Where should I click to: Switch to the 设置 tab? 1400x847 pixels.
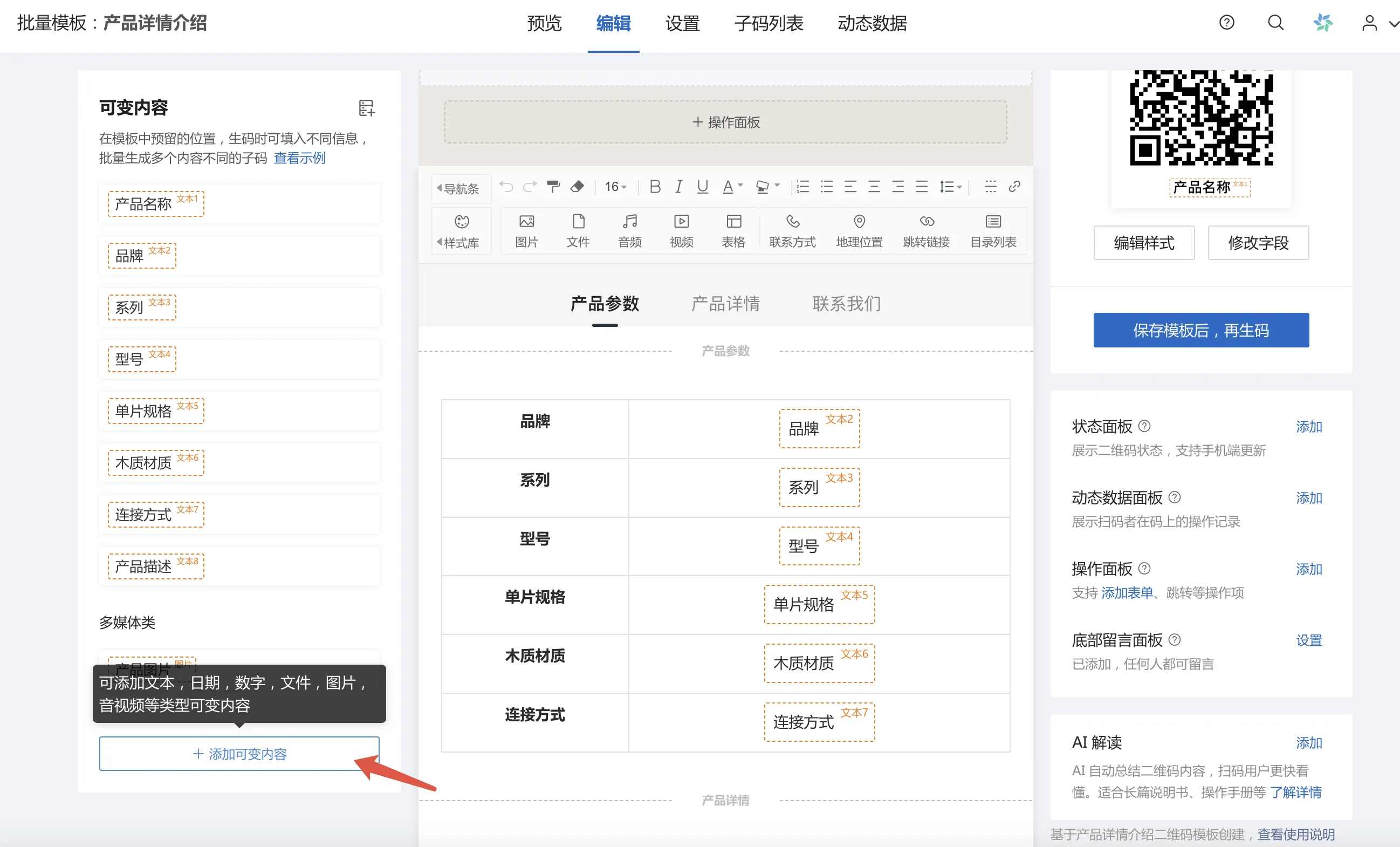[682, 23]
